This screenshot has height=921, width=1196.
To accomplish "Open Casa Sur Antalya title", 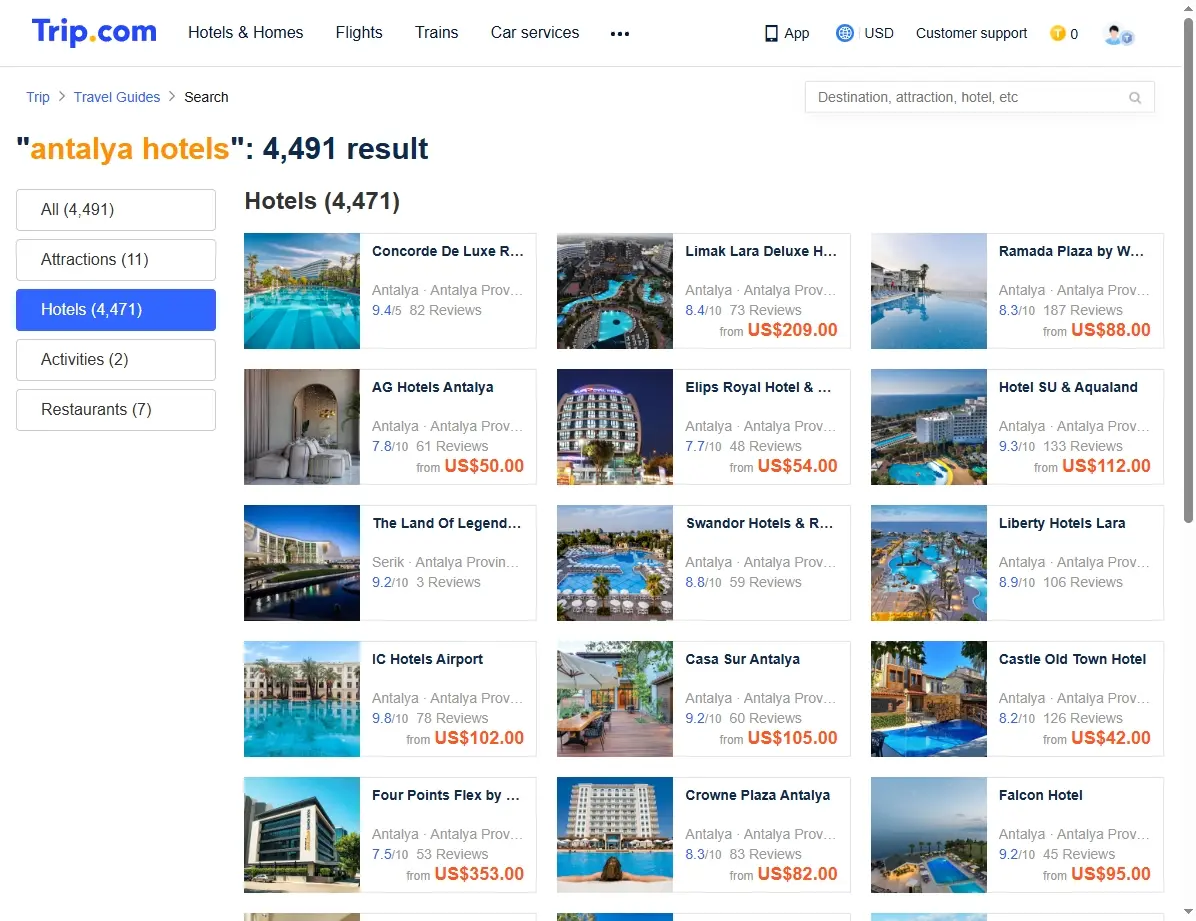I will 742,659.
